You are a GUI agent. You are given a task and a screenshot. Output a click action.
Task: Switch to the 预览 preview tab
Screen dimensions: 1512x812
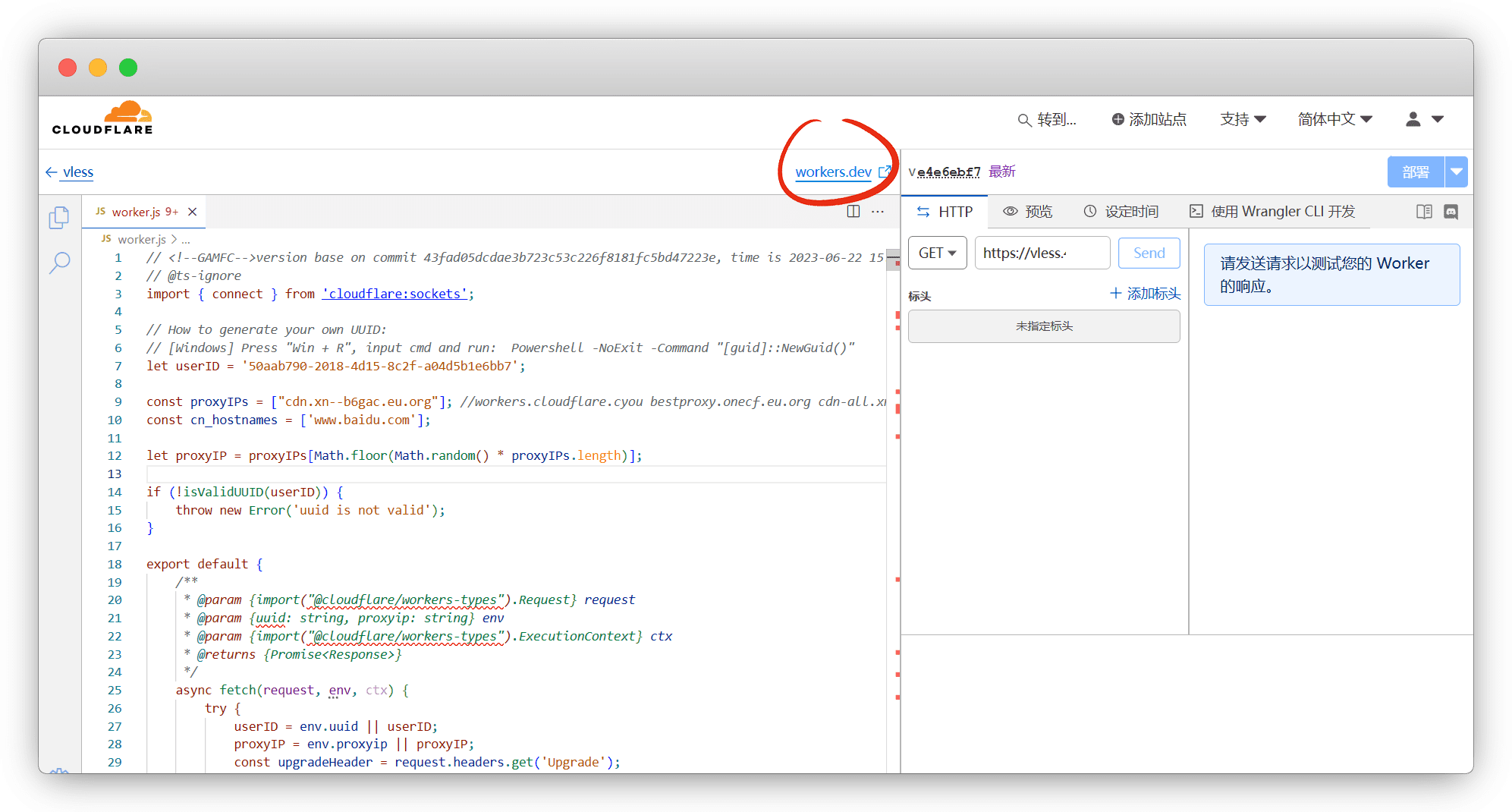tap(1028, 212)
